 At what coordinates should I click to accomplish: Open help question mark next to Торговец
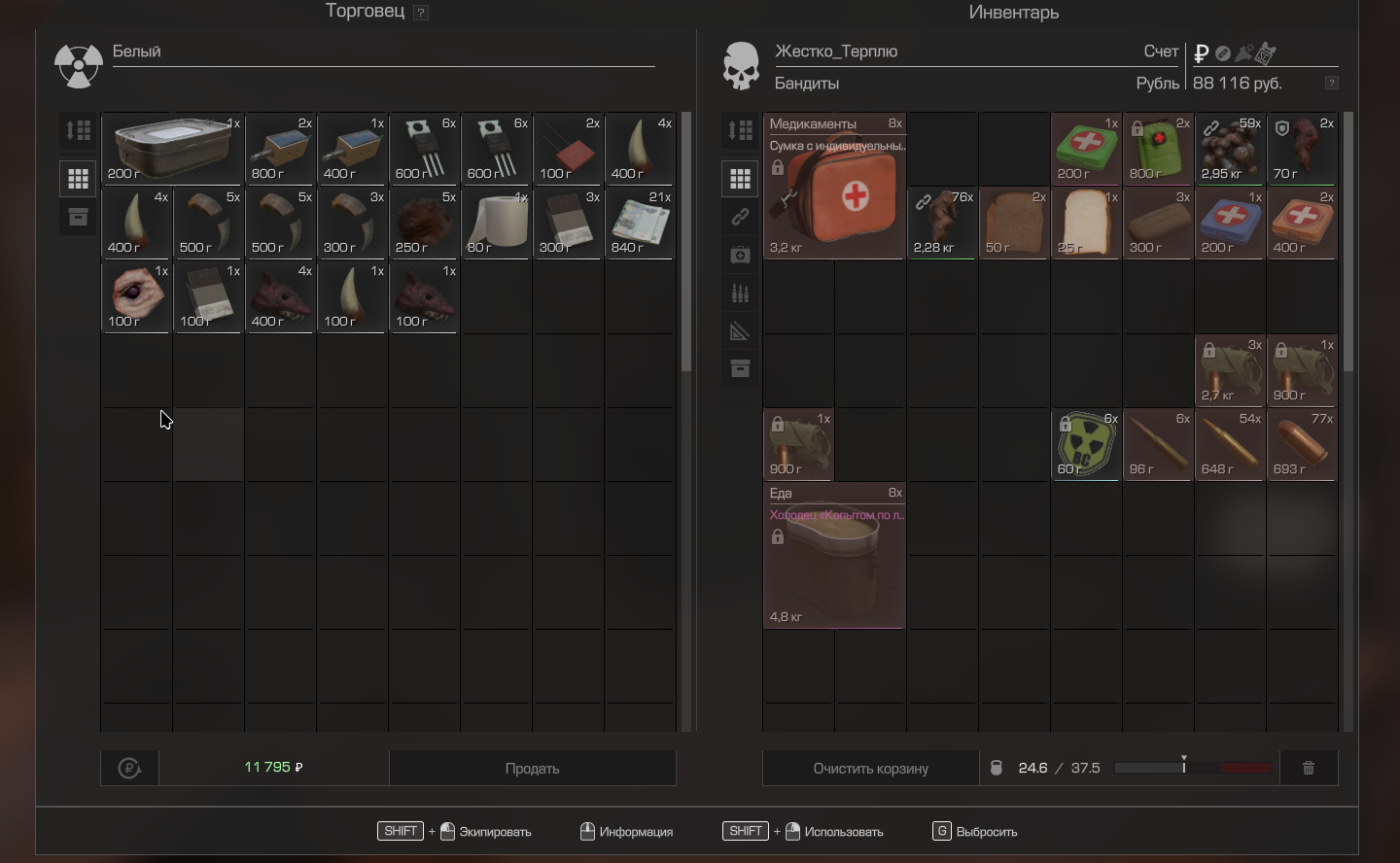pos(421,13)
